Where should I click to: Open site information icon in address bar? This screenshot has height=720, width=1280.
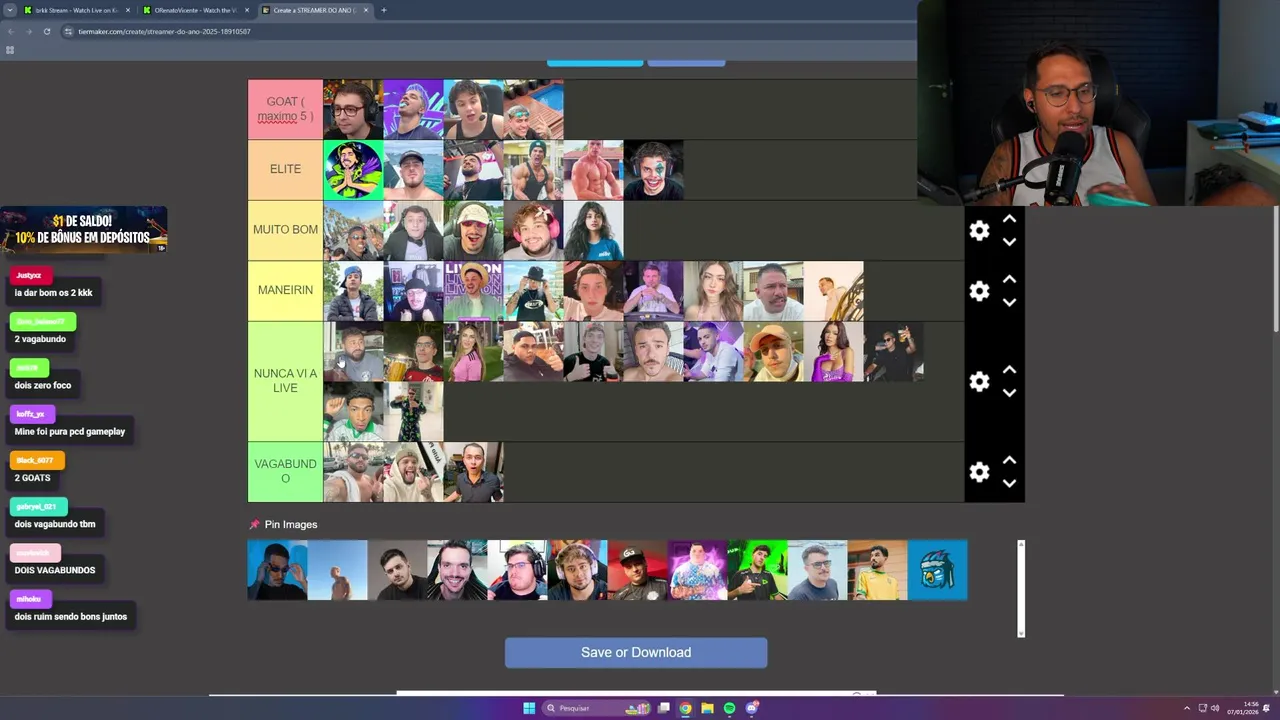coord(68,31)
